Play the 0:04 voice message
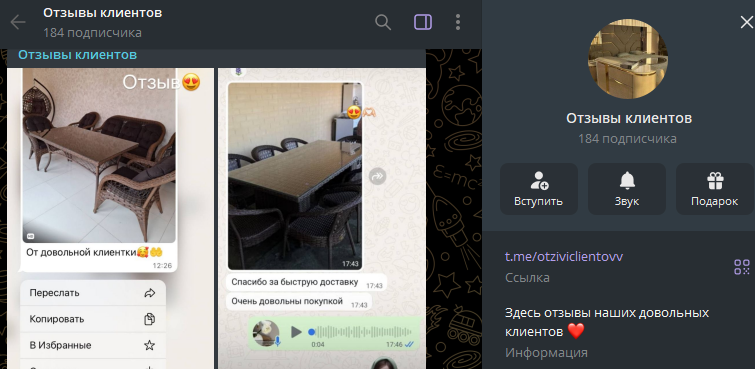 click(x=296, y=332)
